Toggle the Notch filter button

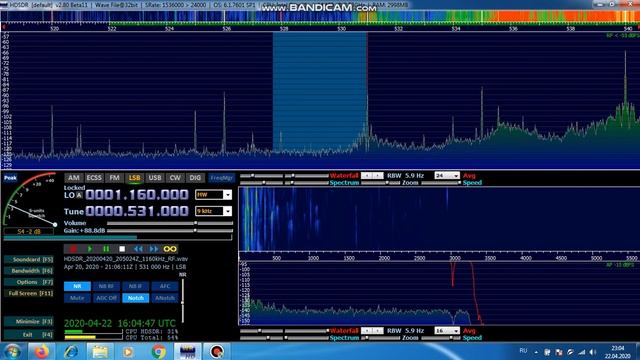136,298
